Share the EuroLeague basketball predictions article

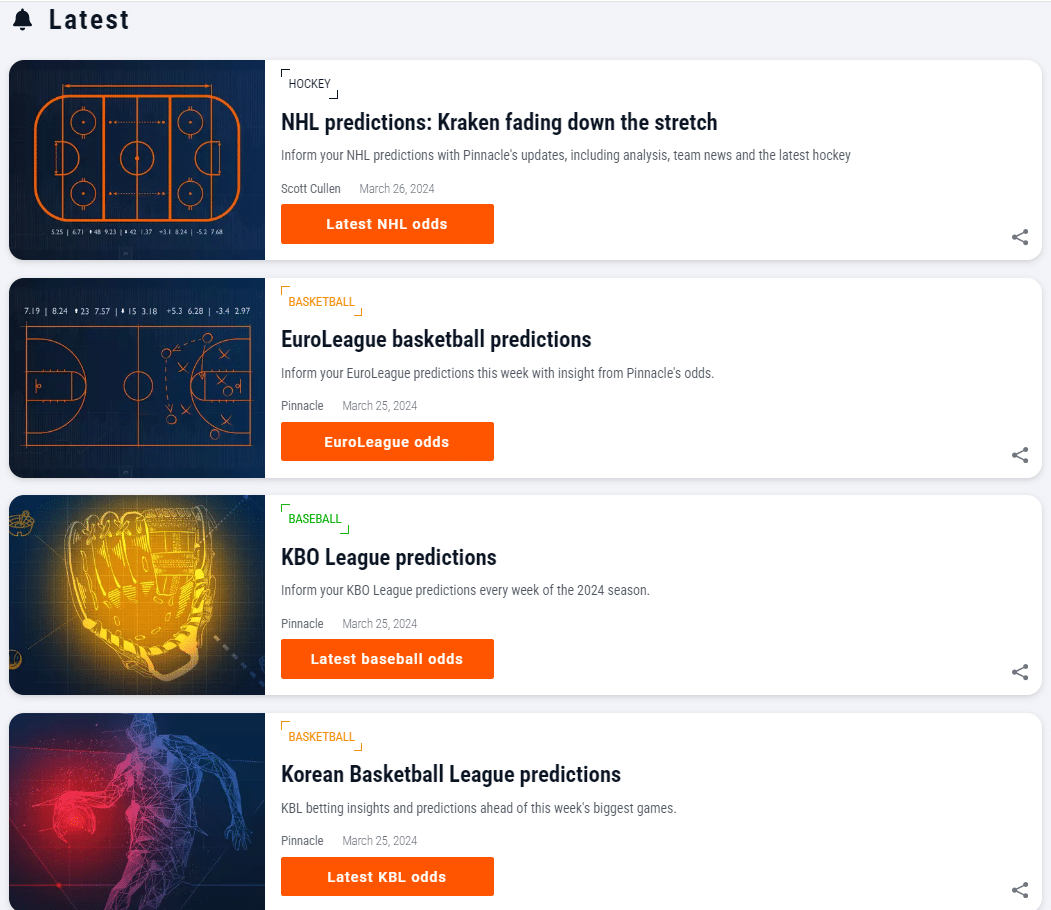(1020, 455)
